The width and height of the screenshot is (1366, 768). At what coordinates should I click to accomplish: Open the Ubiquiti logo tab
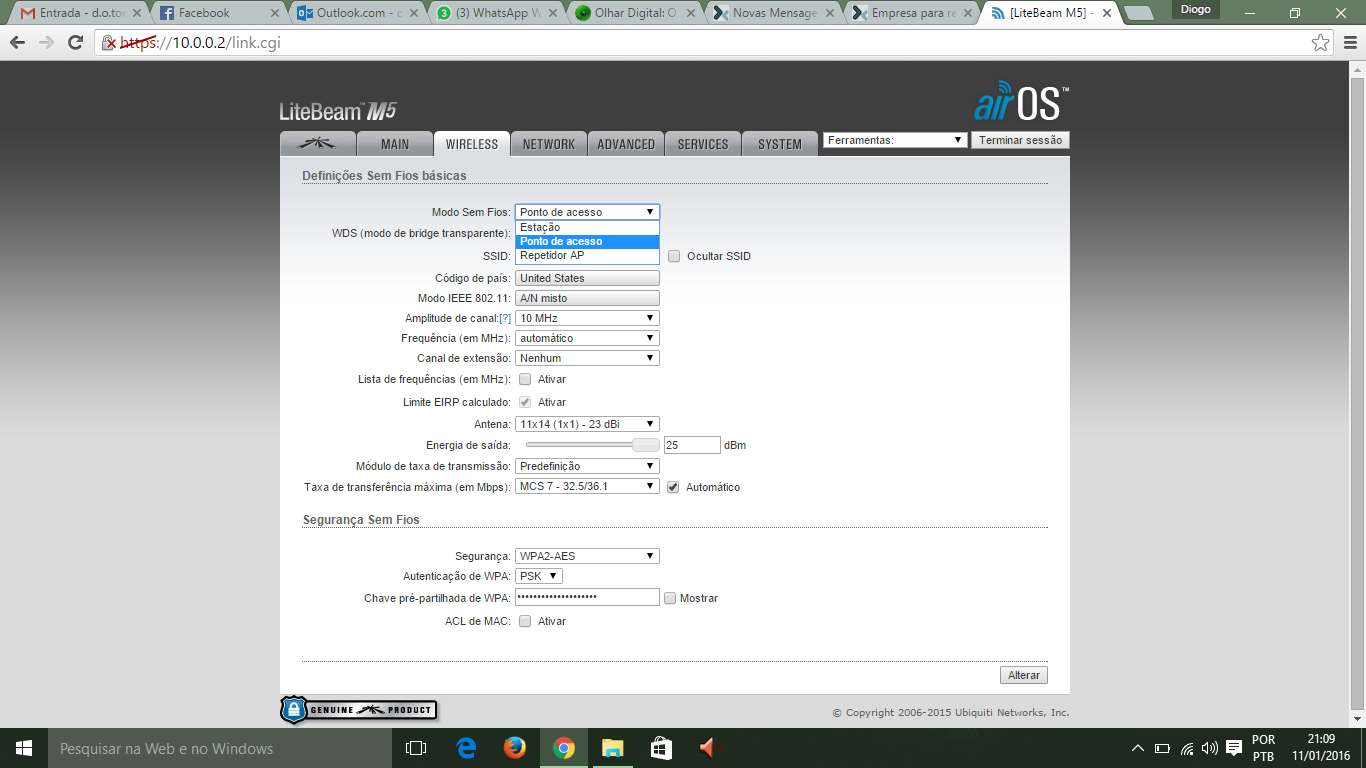click(318, 144)
